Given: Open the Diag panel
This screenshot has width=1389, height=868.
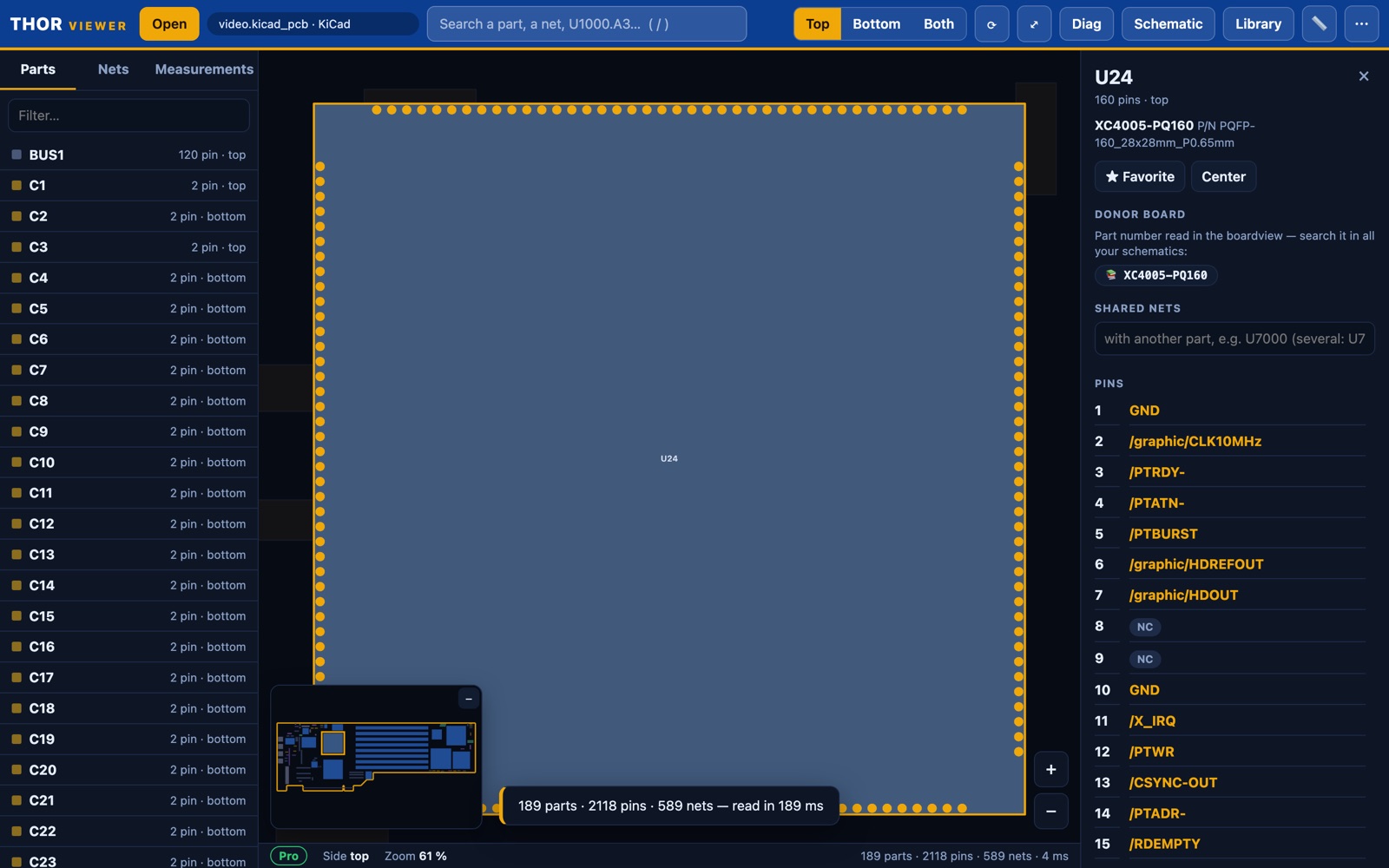Looking at the screenshot, I should pos(1086,24).
